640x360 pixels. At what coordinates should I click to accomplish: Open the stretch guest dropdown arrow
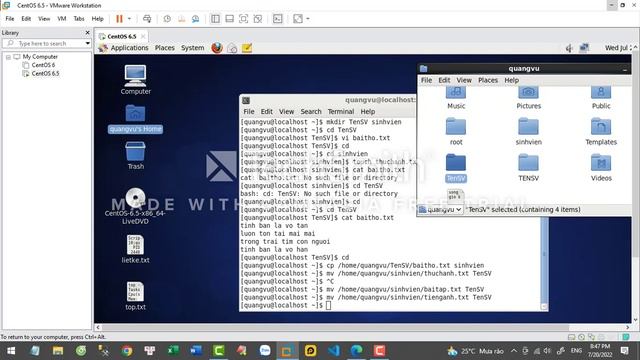[x=308, y=19]
